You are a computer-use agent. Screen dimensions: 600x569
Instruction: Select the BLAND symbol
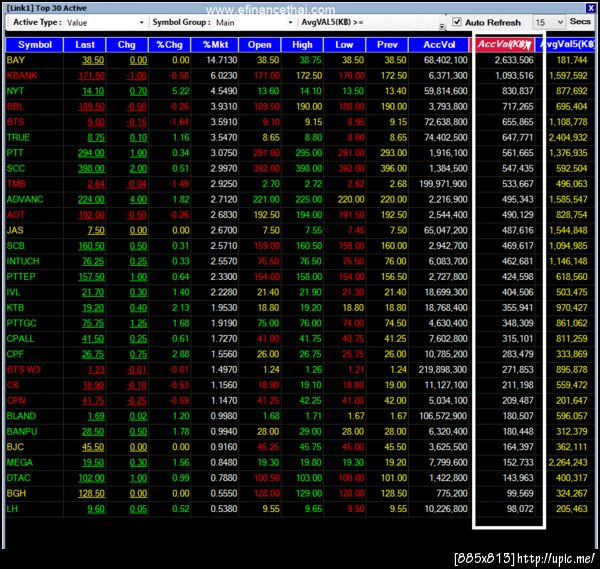(21, 416)
